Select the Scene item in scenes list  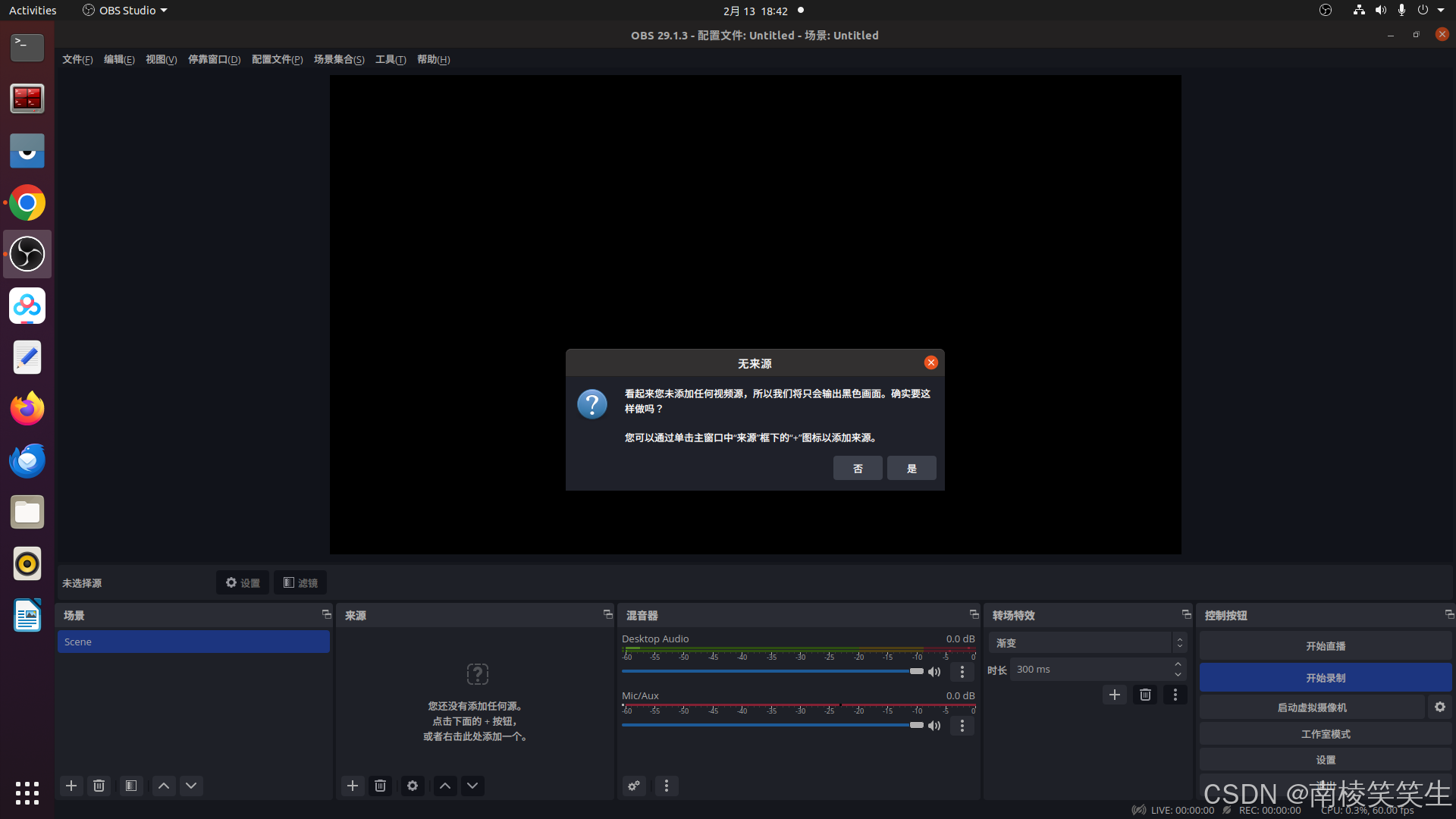193,642
